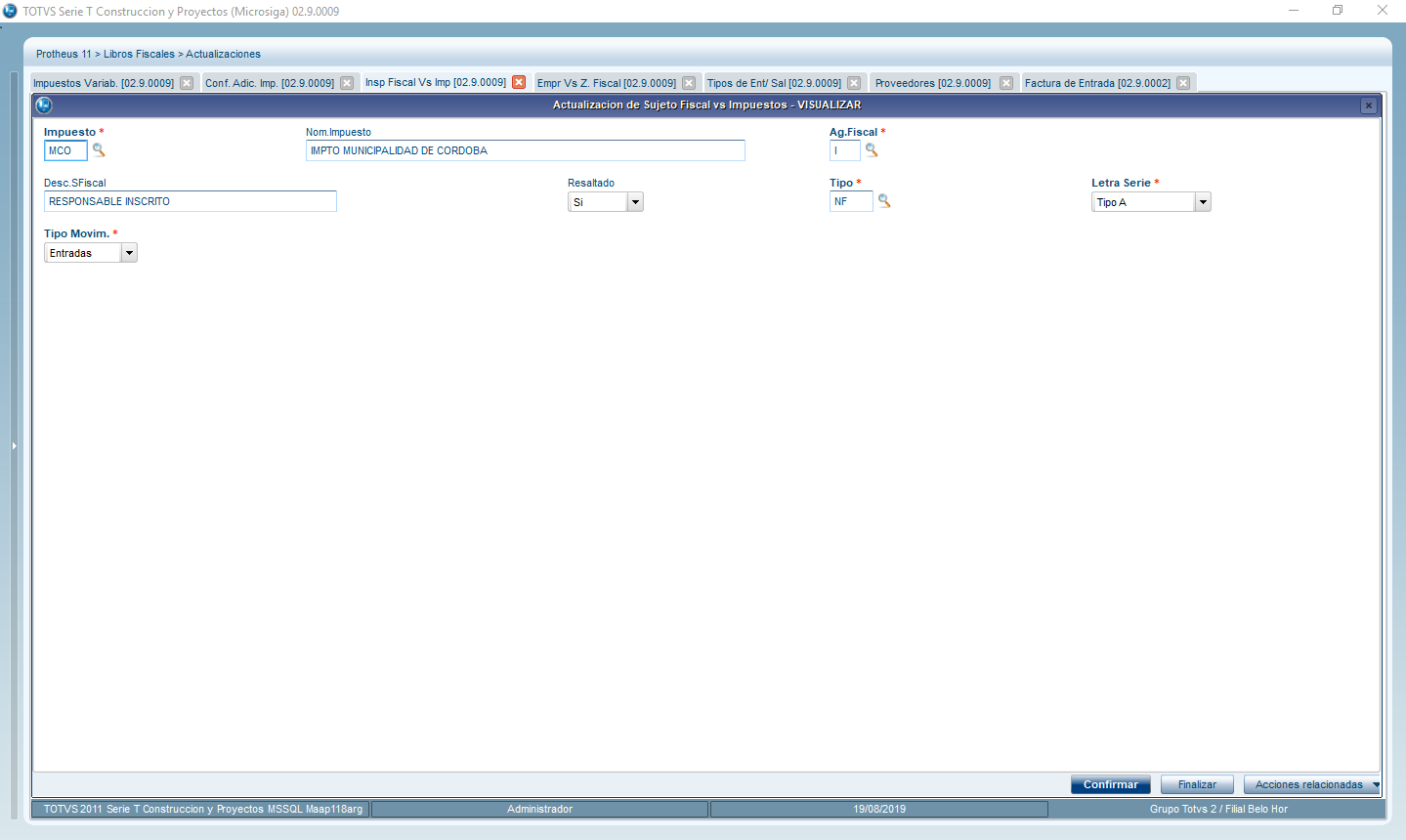Screen dimensions: 1406x840
Task: Click the Nom.Impuesto input field
Action: click(x=526, y=150)
